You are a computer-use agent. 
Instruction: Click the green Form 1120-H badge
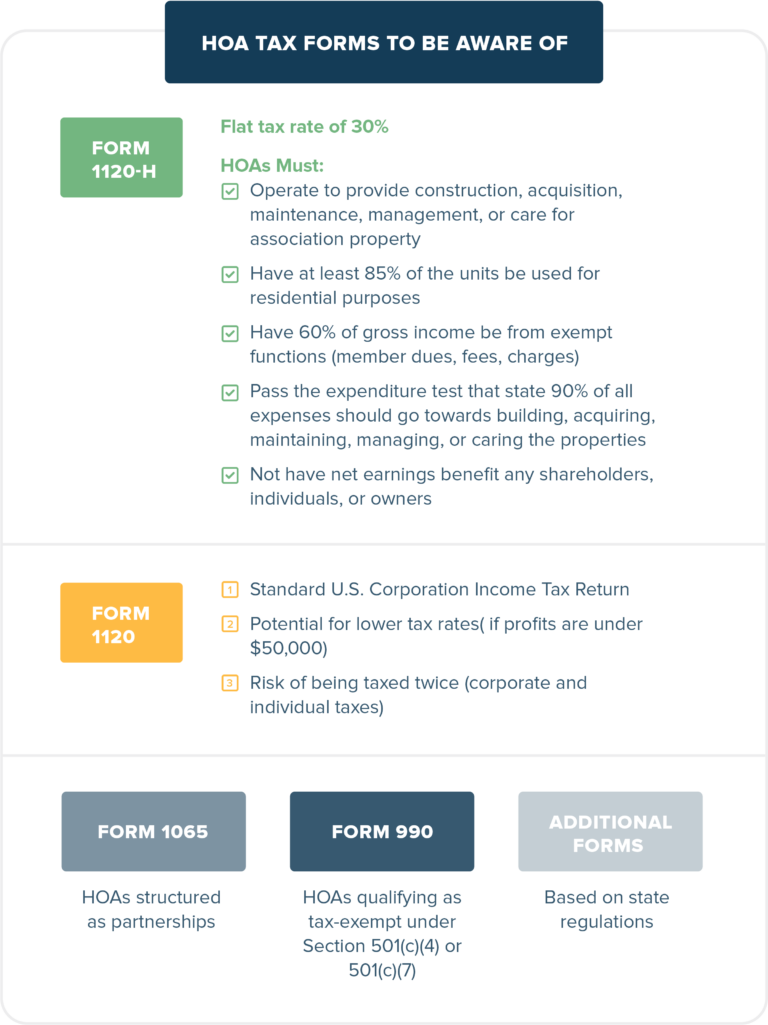121,158
